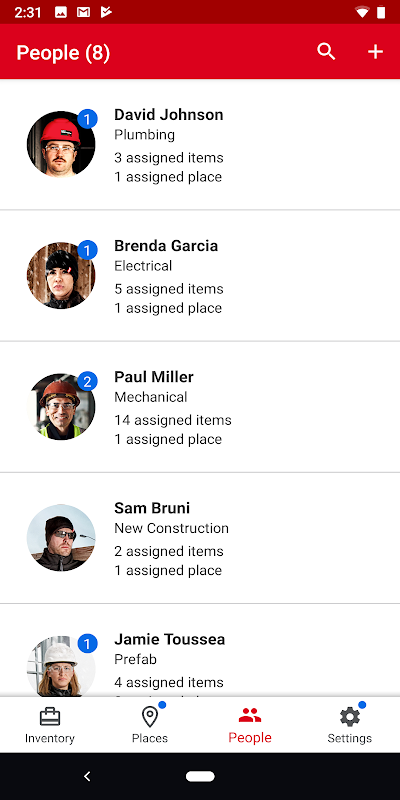Click the People (8) header title

[x=63, y=53]
